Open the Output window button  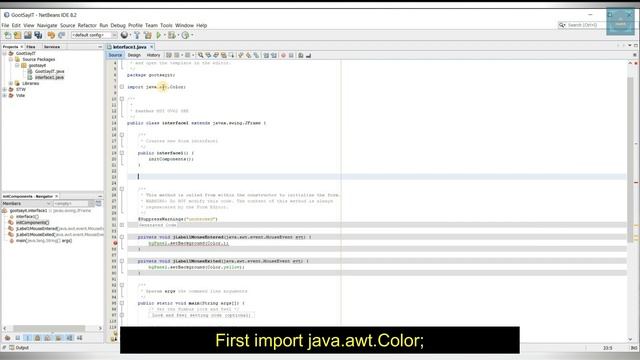[19, 348]
